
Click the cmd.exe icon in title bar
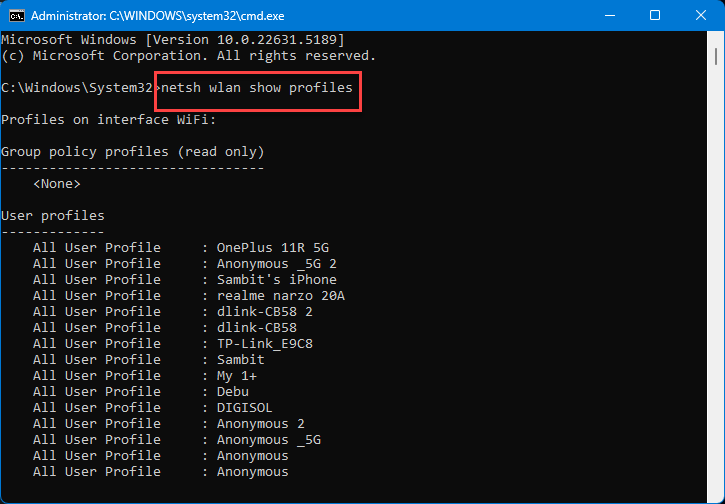(x=17, y=16)
